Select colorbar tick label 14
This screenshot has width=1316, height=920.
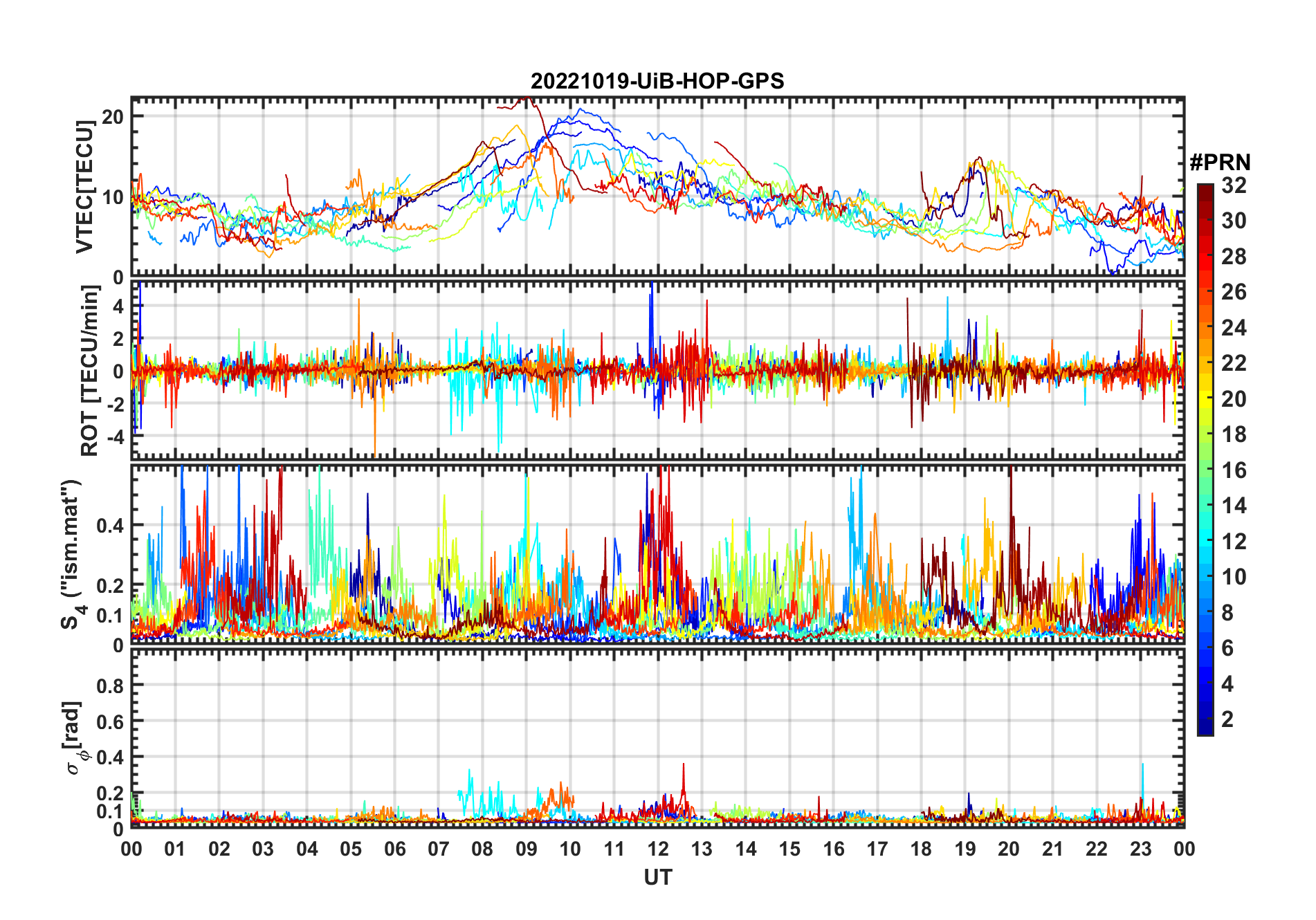point(1234,506)
